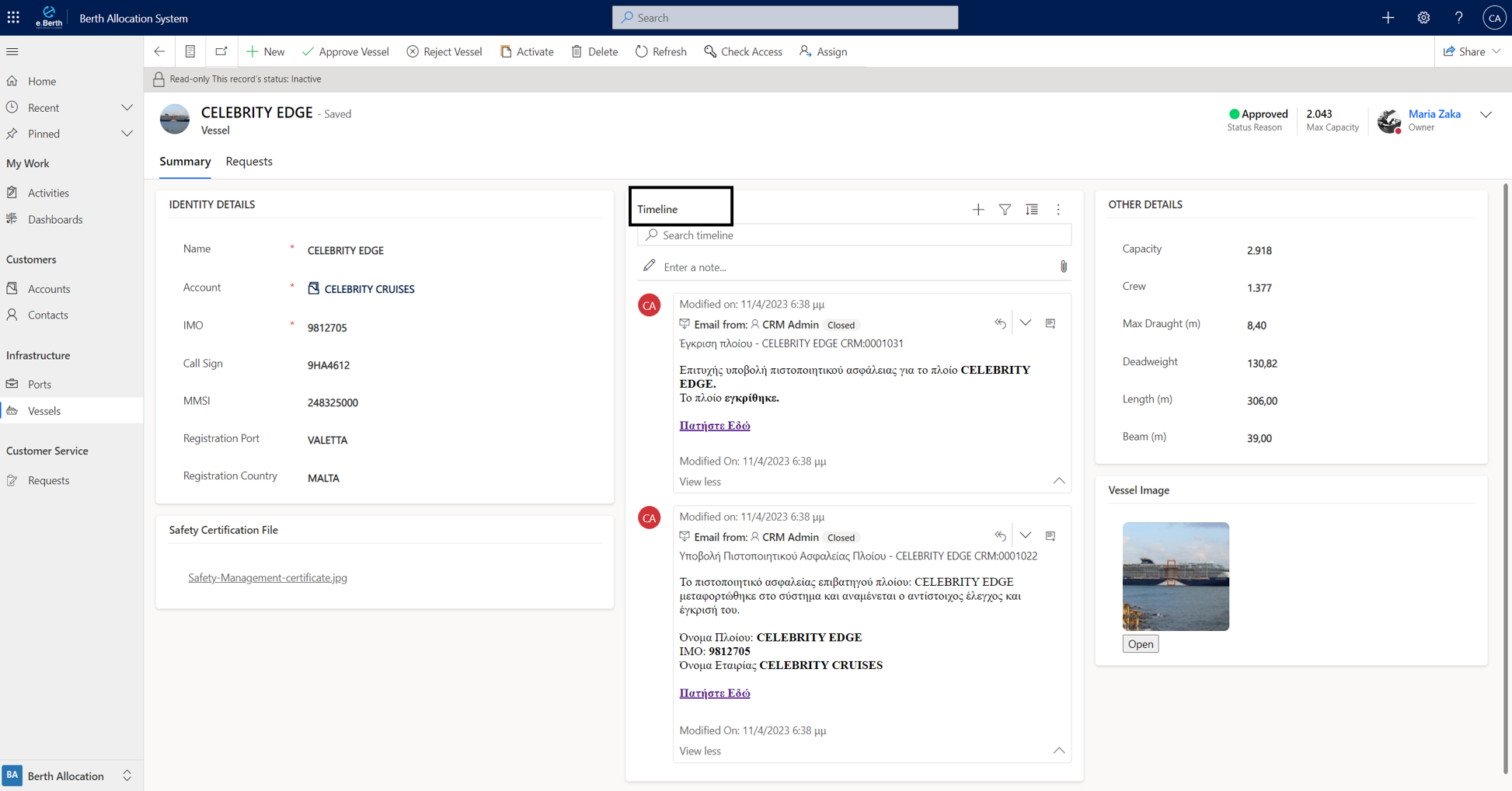Assign the record
The height and width of the screenshot is (791, 1512).
coord(823,51)
